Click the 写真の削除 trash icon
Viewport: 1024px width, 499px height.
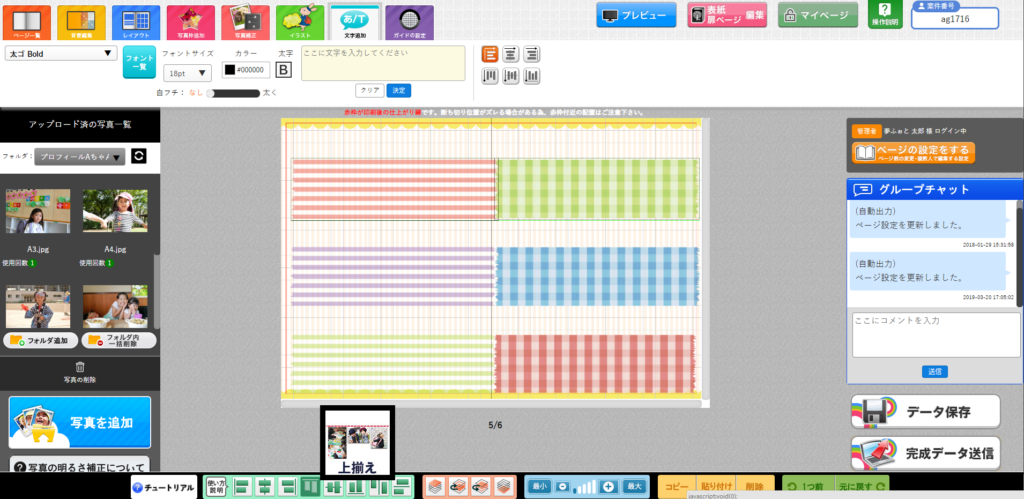coord(80,367)
